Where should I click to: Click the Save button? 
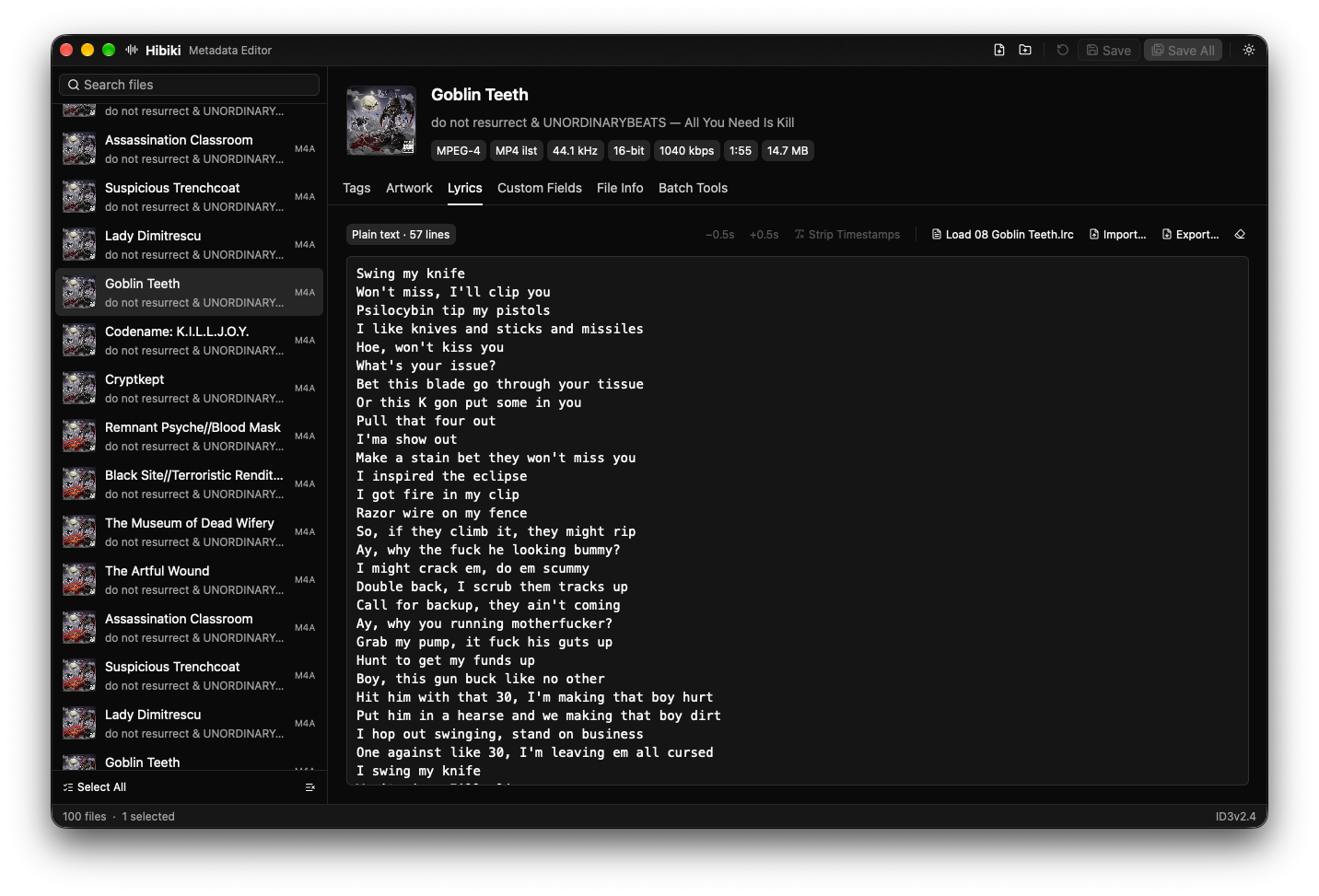coord(1109,50)
